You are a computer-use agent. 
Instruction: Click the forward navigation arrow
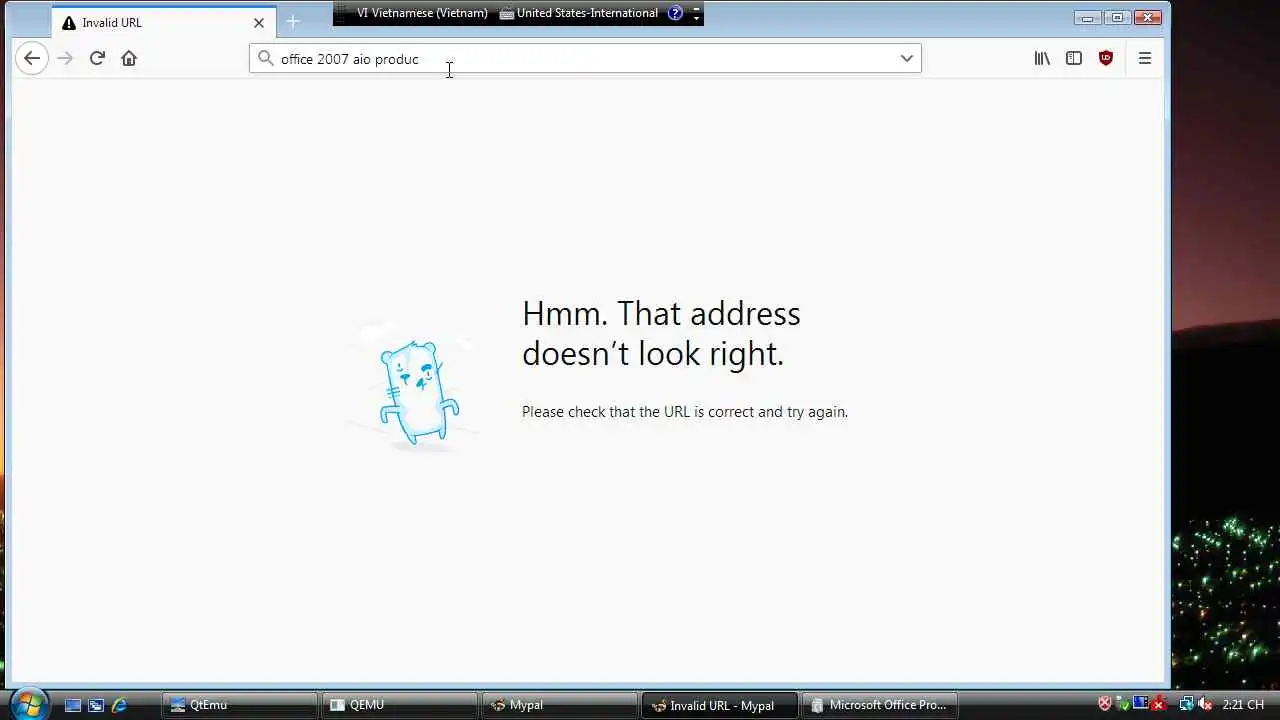[x=65, y=58]
